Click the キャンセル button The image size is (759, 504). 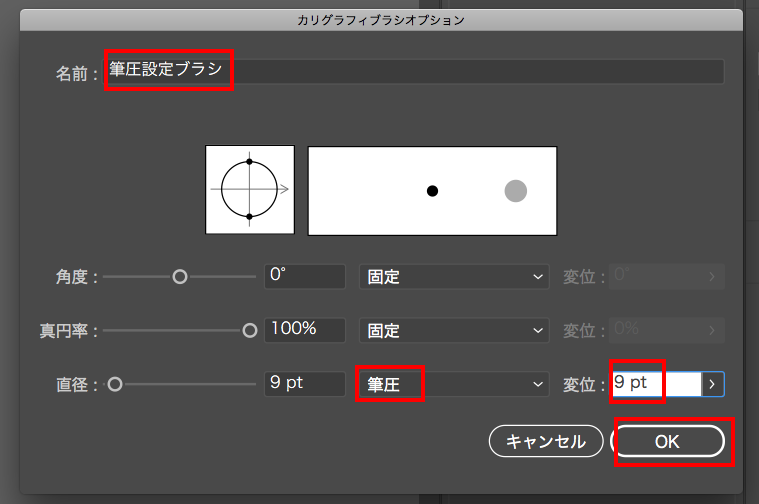click(546, 441)
